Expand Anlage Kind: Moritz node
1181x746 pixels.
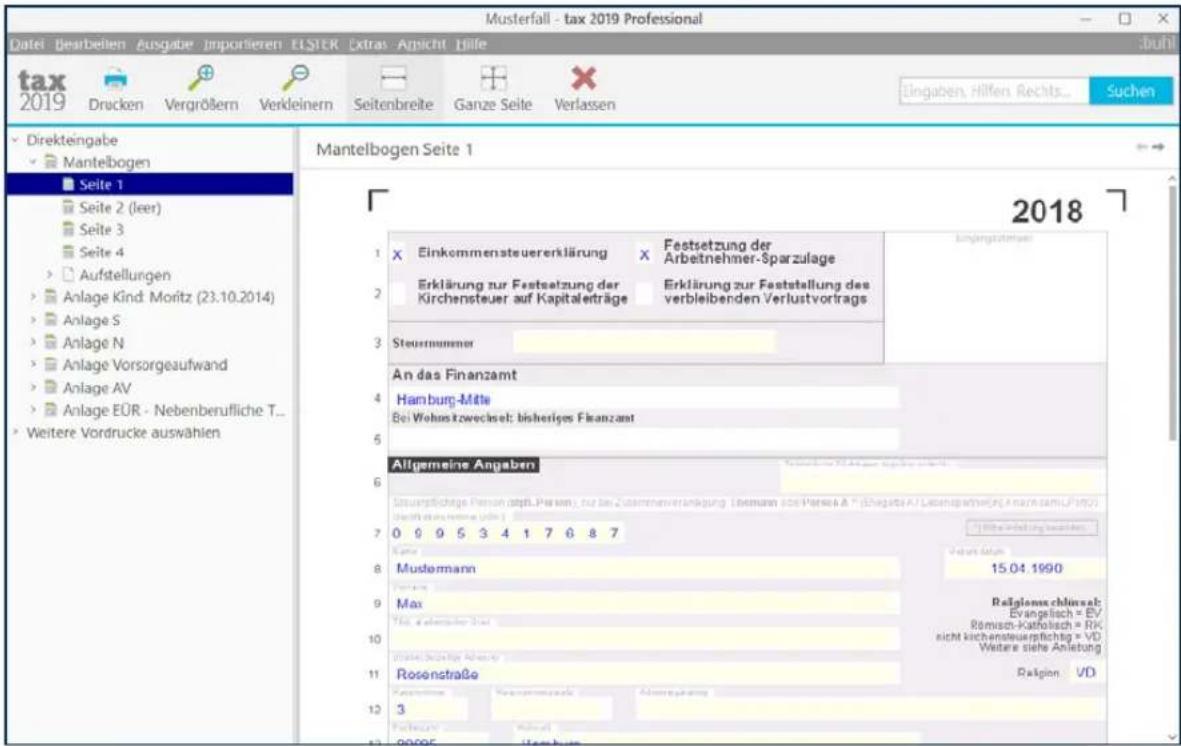tap(33, 297)
